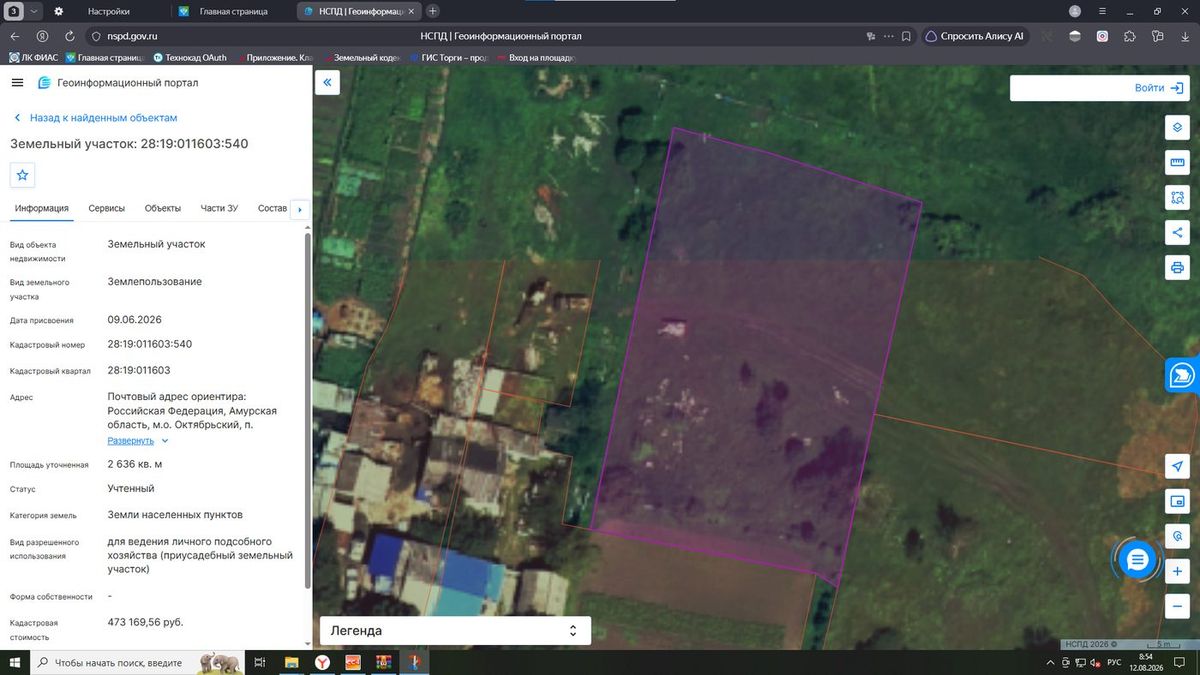Close the НСПД browser tab
The width and height of the screenshot is (1200, 675).
click(411, 11)
